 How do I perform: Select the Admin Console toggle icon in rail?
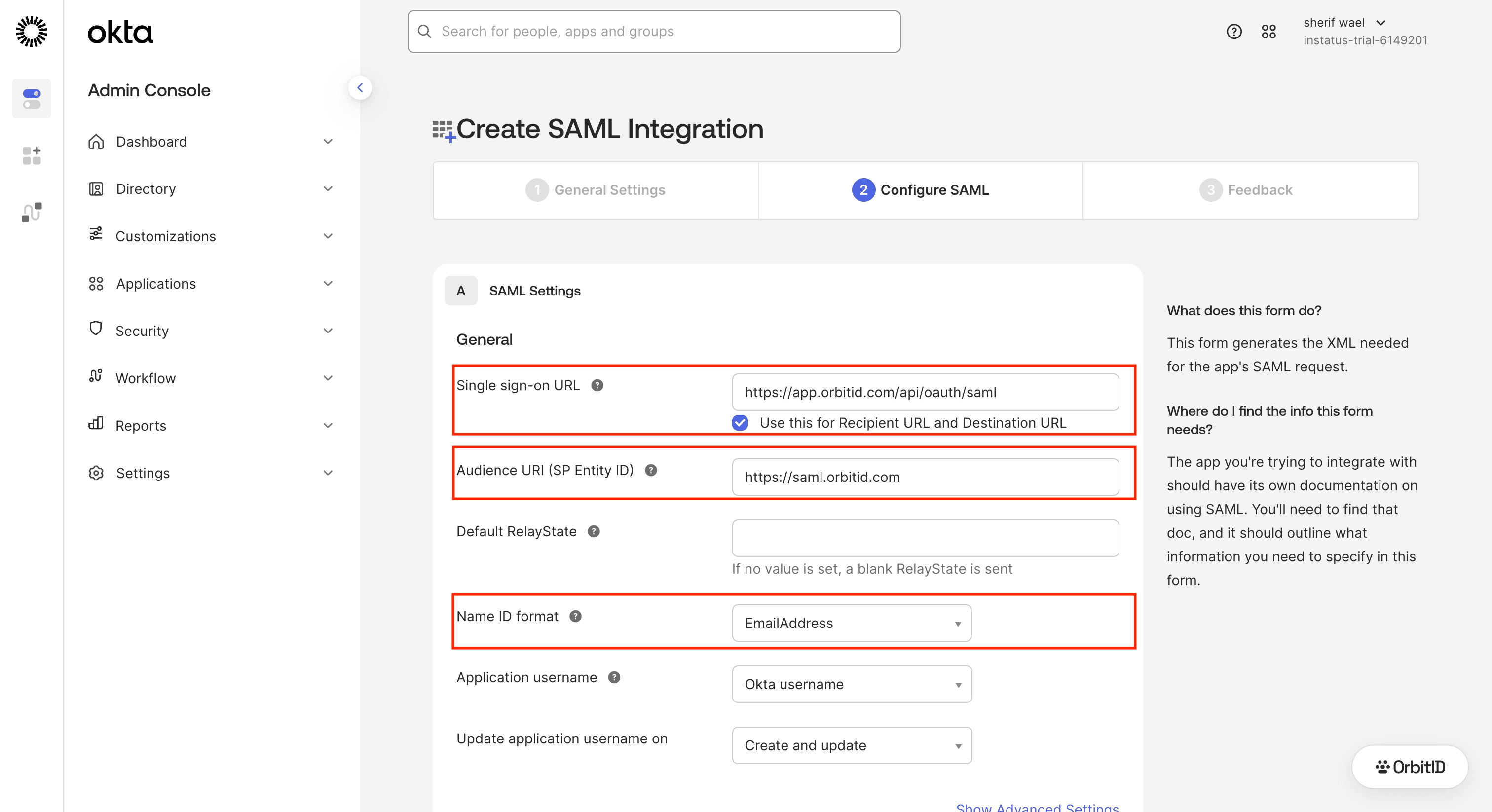(31, 99)
